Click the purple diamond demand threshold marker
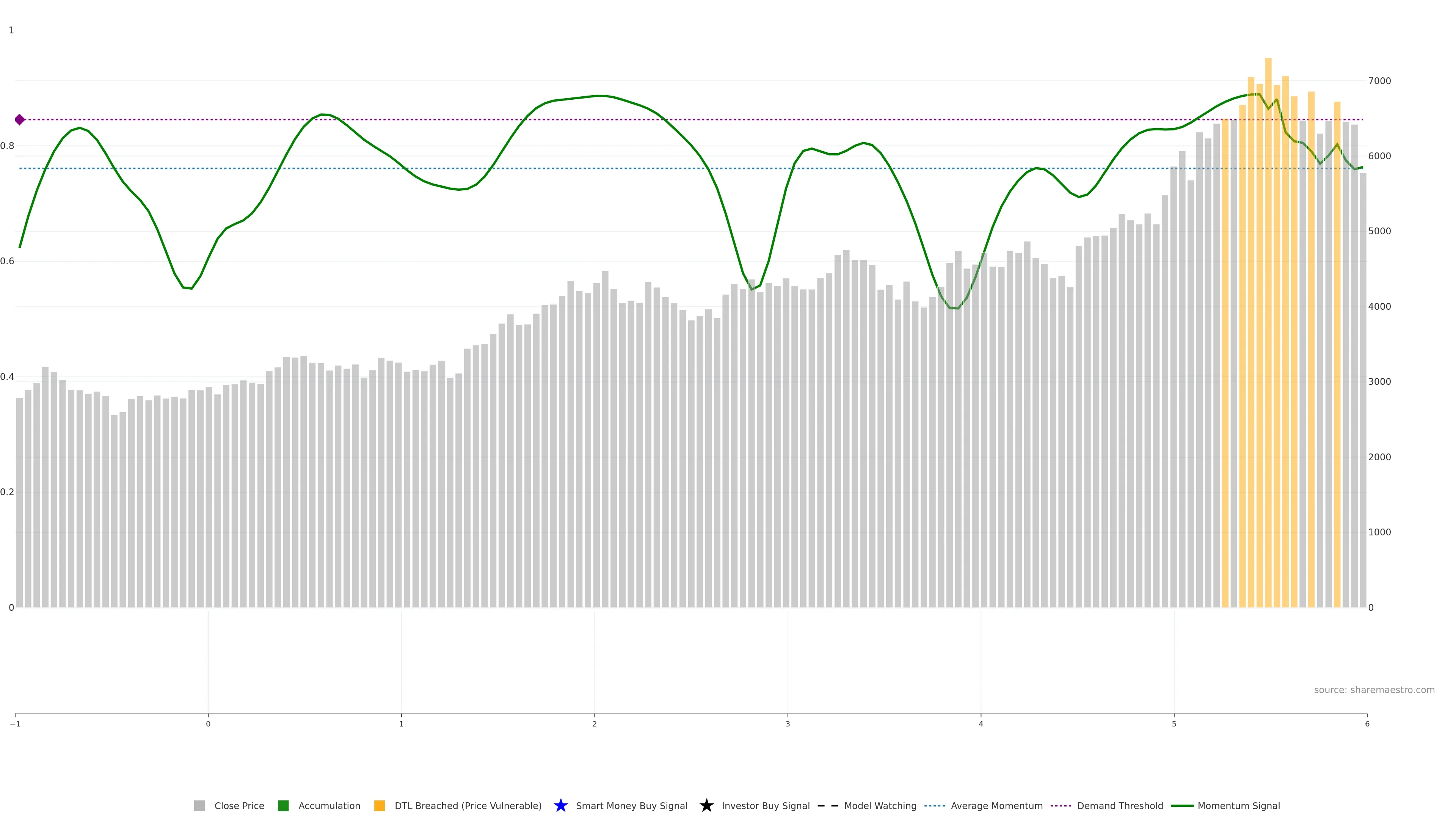Viewport: 1456px width, 819px height. pos(20,119)
